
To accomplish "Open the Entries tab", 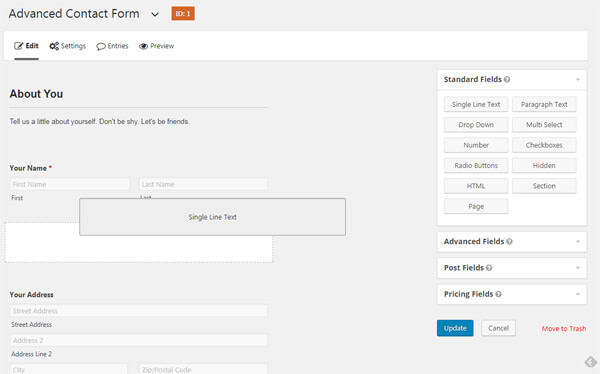I will (112, 46).
